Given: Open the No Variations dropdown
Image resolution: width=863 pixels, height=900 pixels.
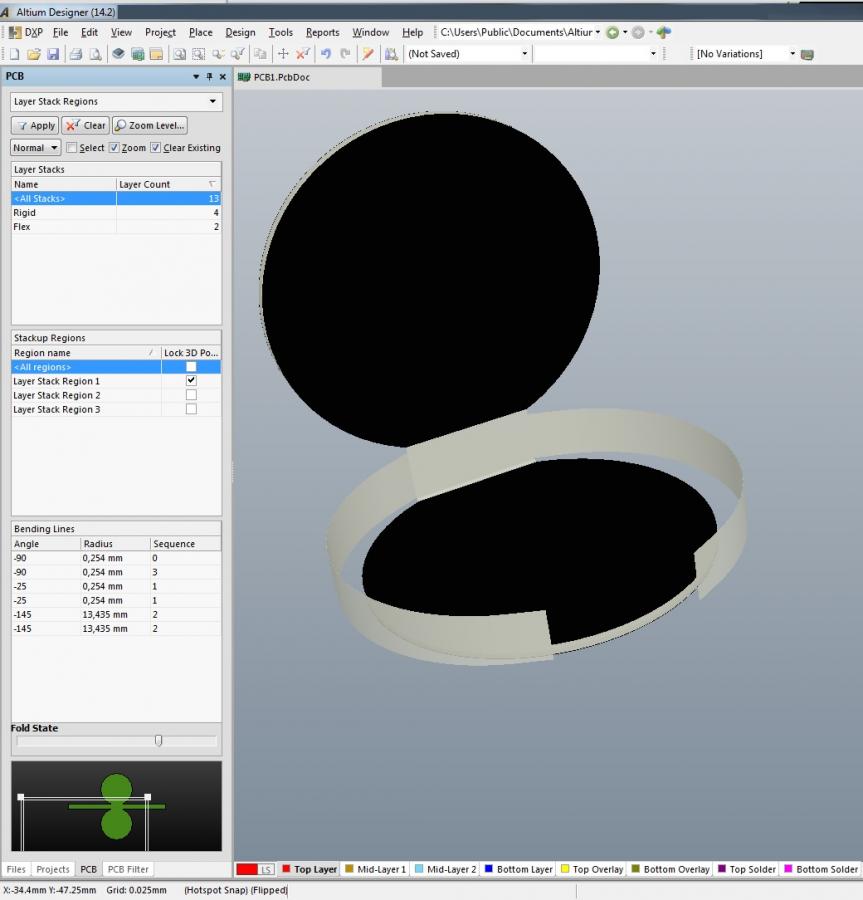Looking at the screenshot, I should pos(793,54).
